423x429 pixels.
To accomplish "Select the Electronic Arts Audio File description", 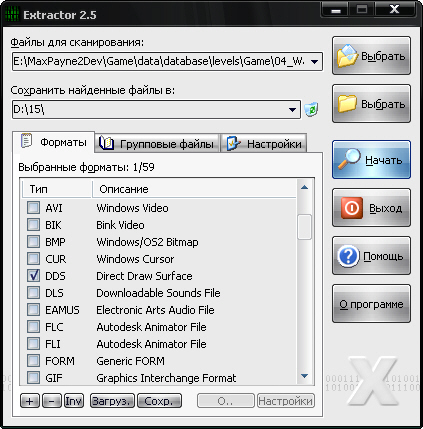I will (x=155, y=310).
